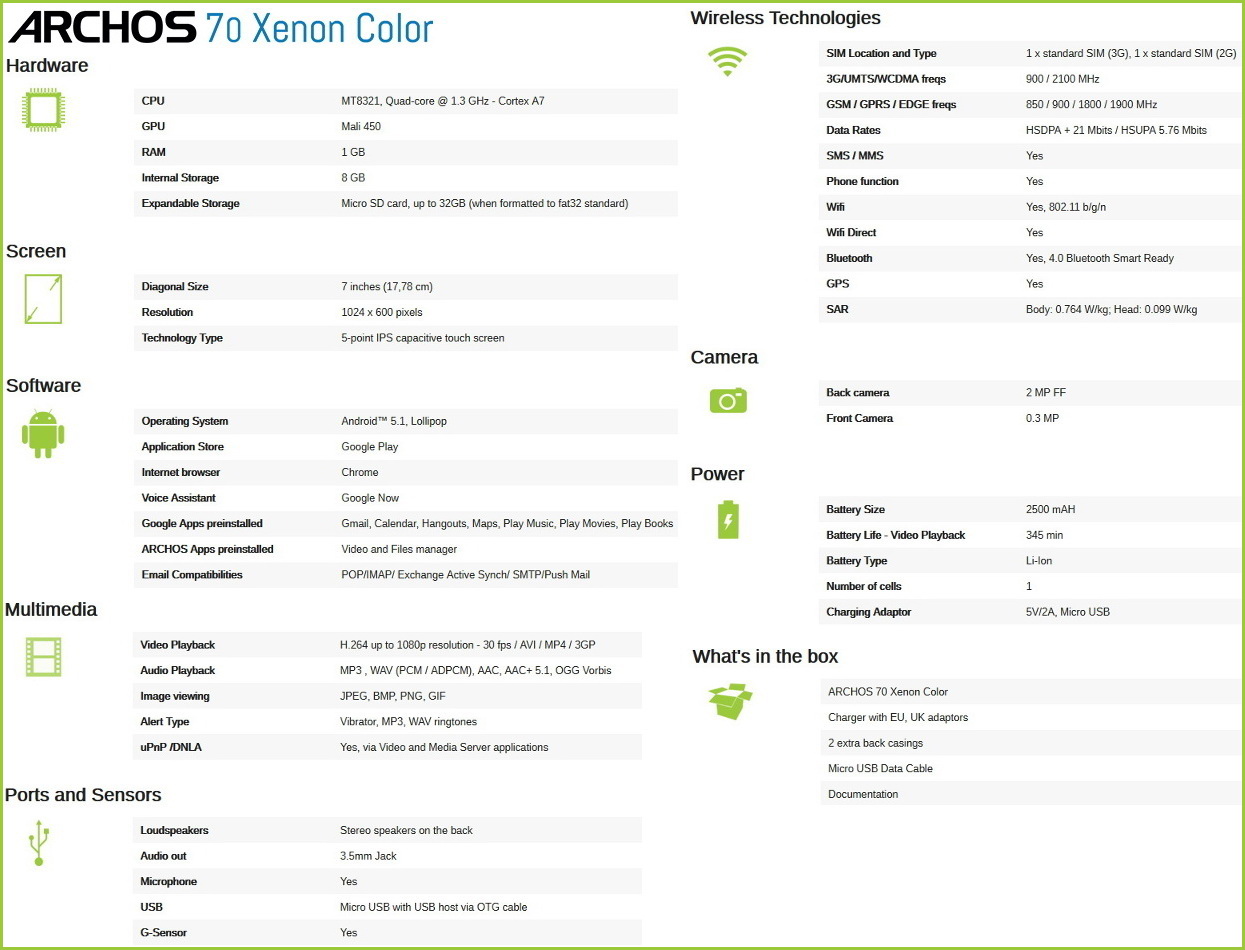Click the Camera section heading
The width and height of the screenshot is (1245, 950).
pos(724,358)
